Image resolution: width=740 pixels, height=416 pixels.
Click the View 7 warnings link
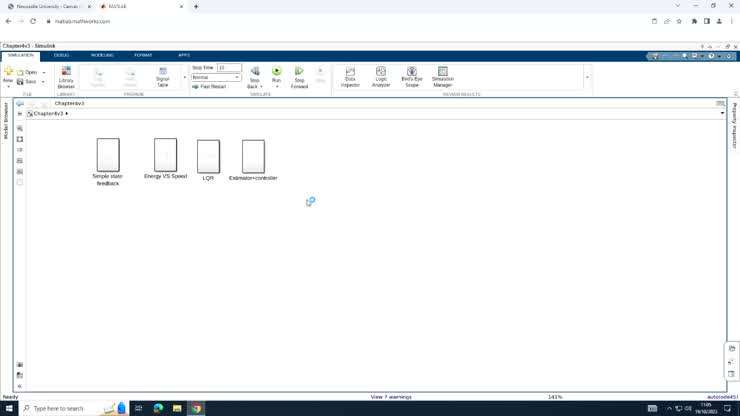coord(391,397)
